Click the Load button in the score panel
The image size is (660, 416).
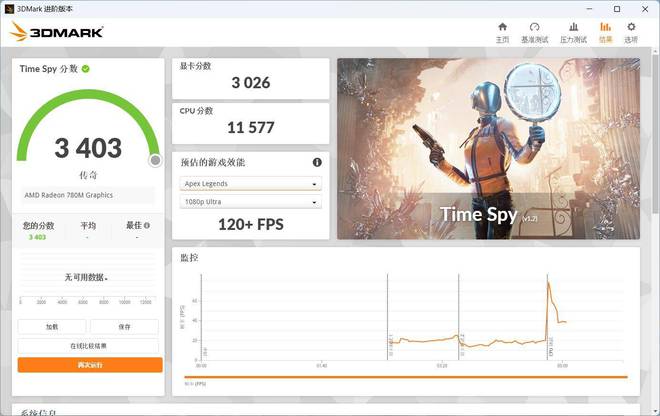pos(52,327)
